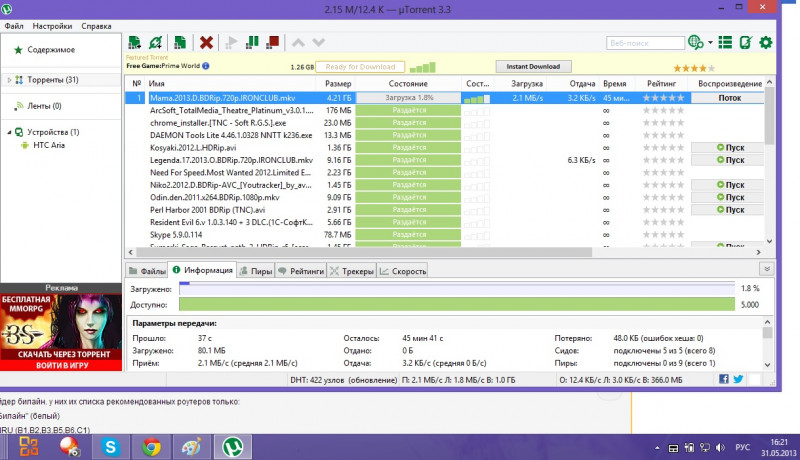Switch to the Рейтинги tab

click(301, 271)
